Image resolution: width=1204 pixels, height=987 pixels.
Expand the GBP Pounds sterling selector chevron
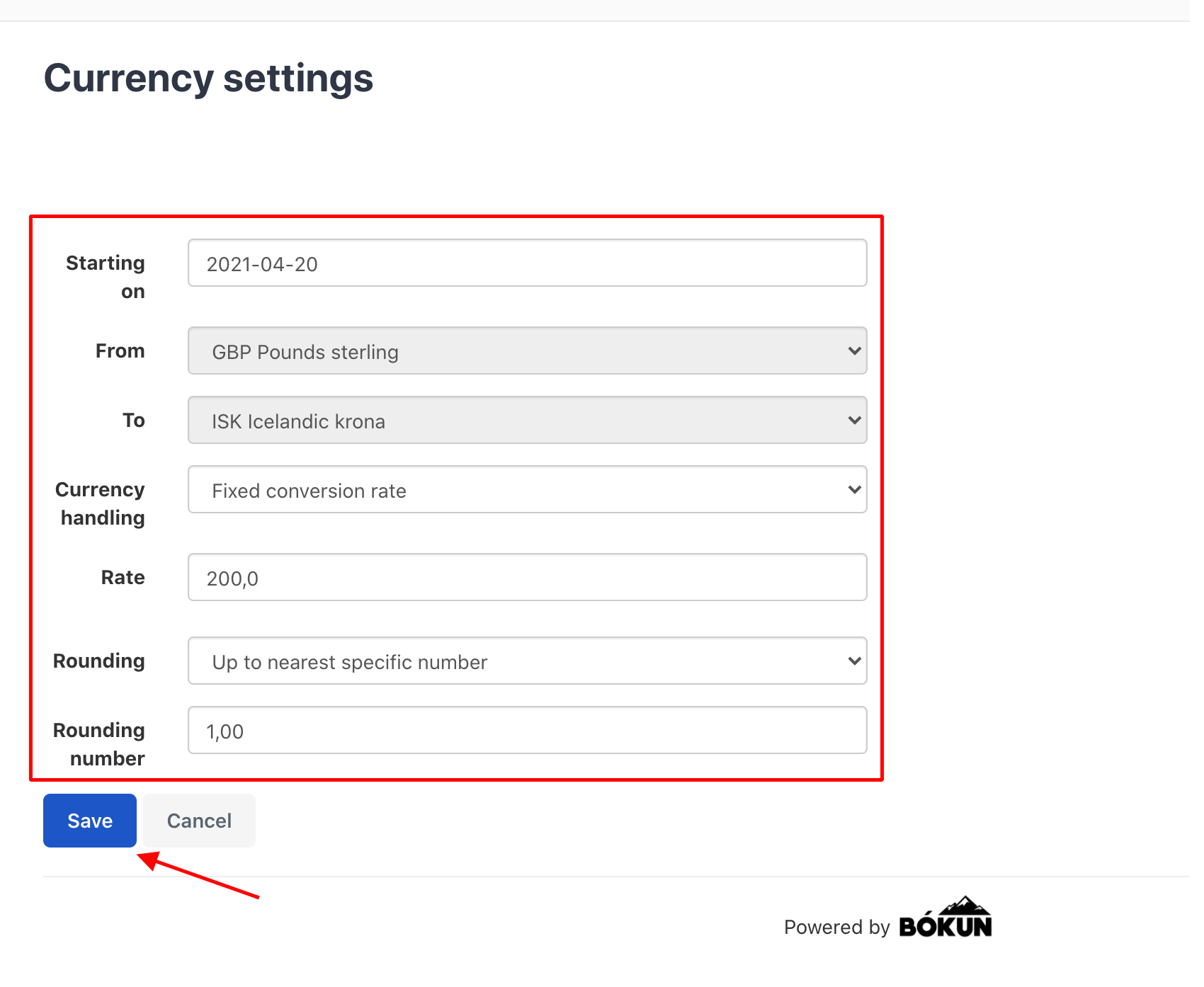[x=853, y=350]
